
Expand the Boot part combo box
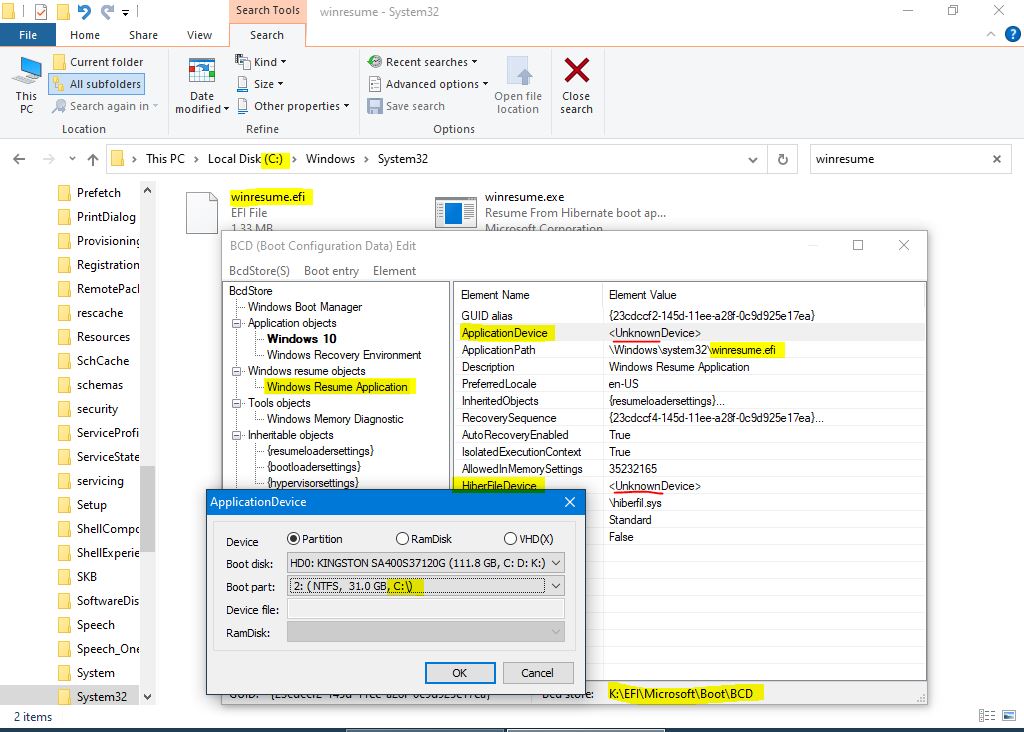tap(556, 586)
